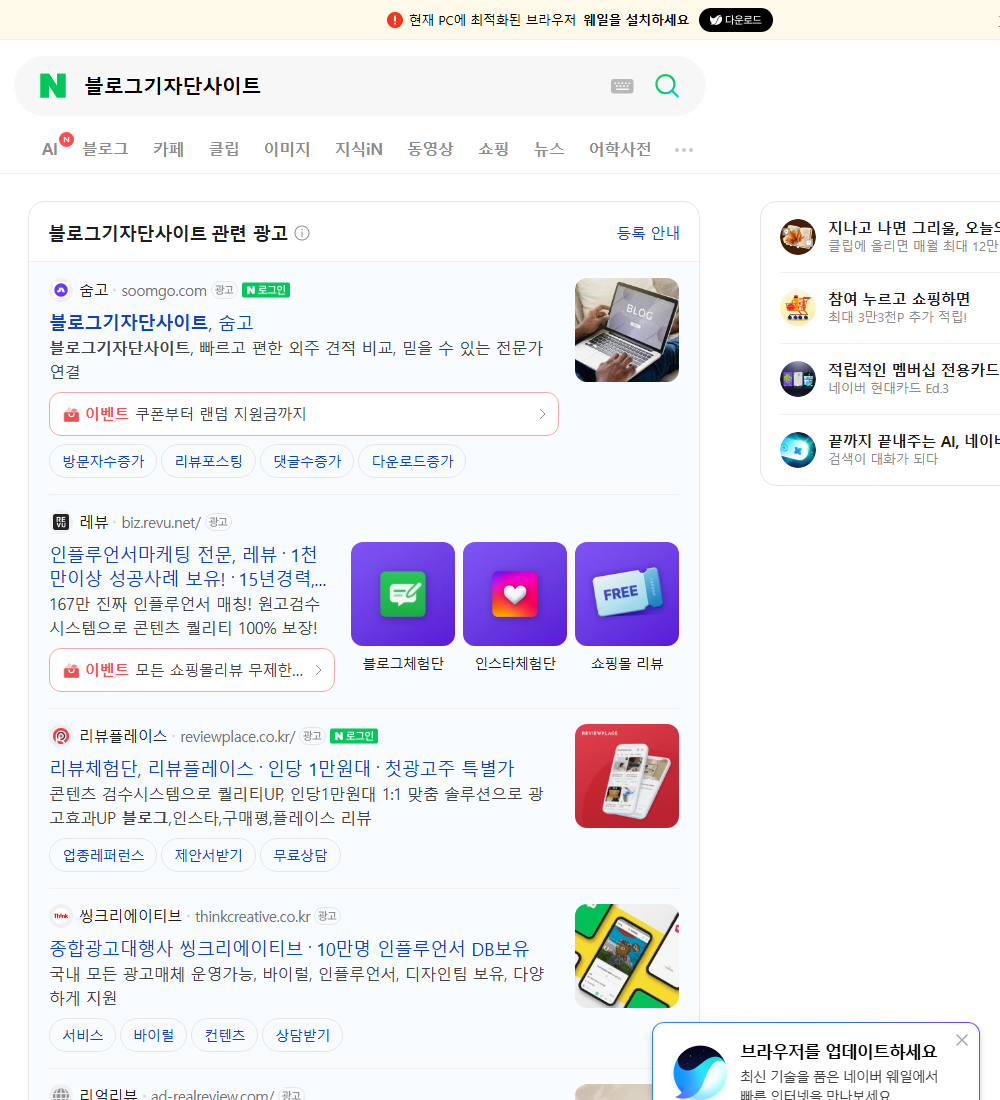Image resolution: width=1000 pixels, height=1100 pixels.
Task: Click the 업종레퍼런스 chip
Action: tap(103, 855)
